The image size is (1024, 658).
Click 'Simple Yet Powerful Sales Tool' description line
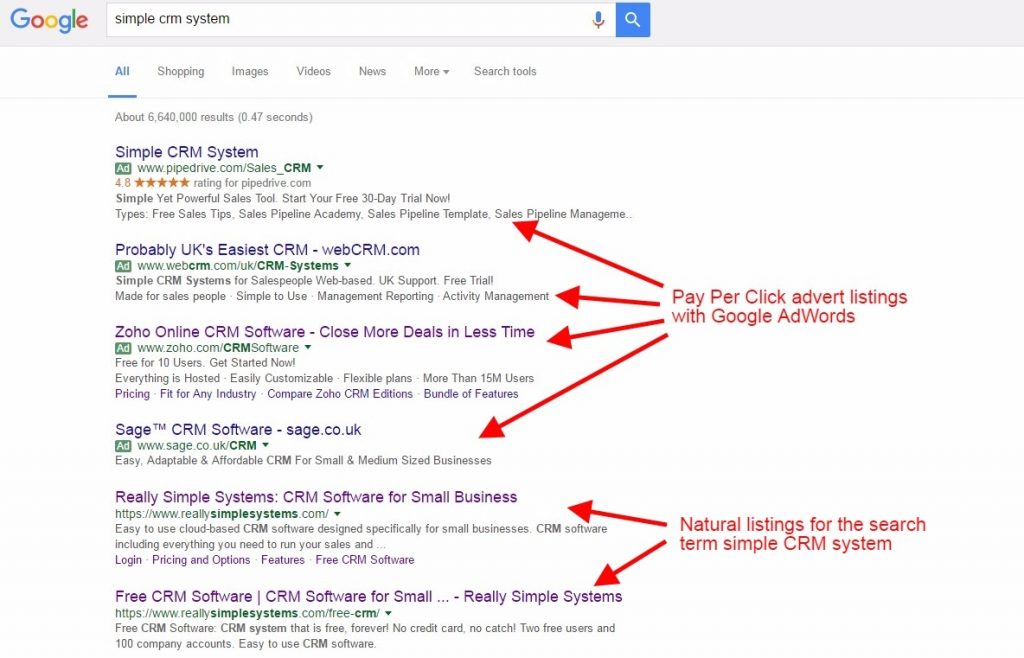click(283, 198)
